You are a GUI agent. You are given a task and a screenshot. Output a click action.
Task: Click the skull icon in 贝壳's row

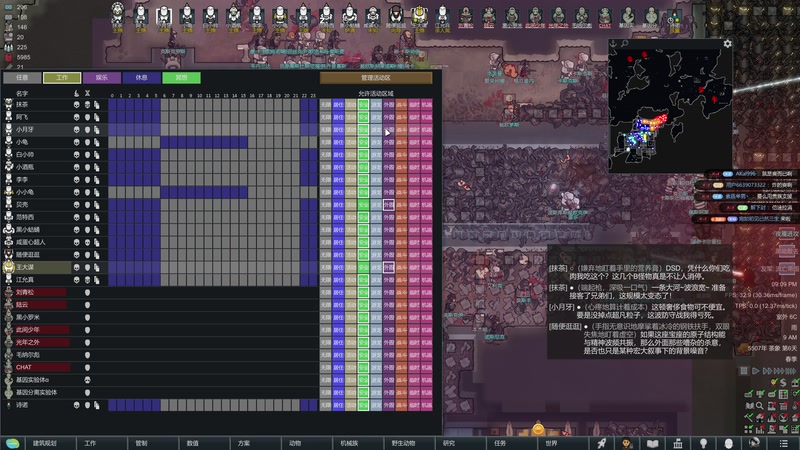tap(77, 205)
